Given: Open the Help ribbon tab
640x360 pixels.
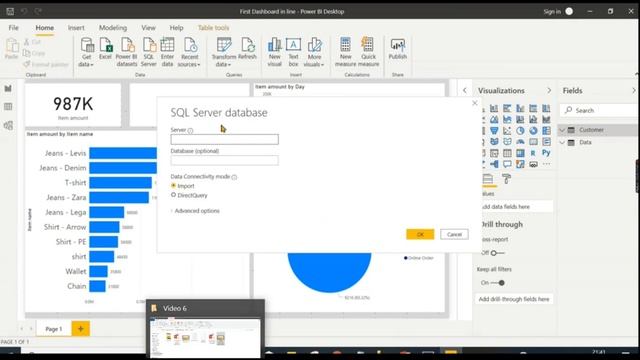Looking at the screenshot, I should coord(176,28).
